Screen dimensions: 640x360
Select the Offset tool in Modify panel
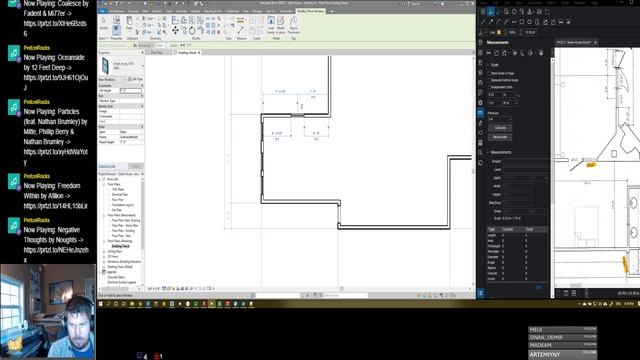click(184, 20)
